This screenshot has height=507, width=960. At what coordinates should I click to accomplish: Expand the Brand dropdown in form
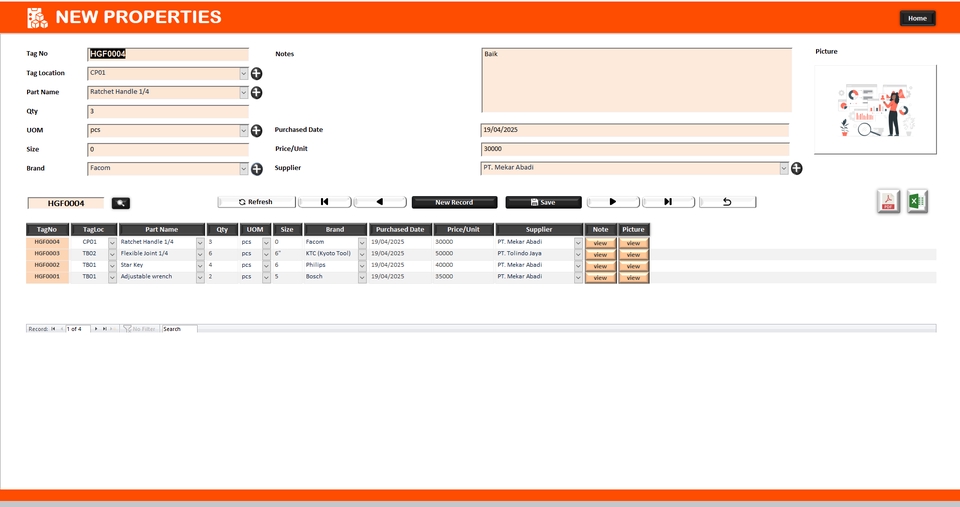tap(243, 168)
